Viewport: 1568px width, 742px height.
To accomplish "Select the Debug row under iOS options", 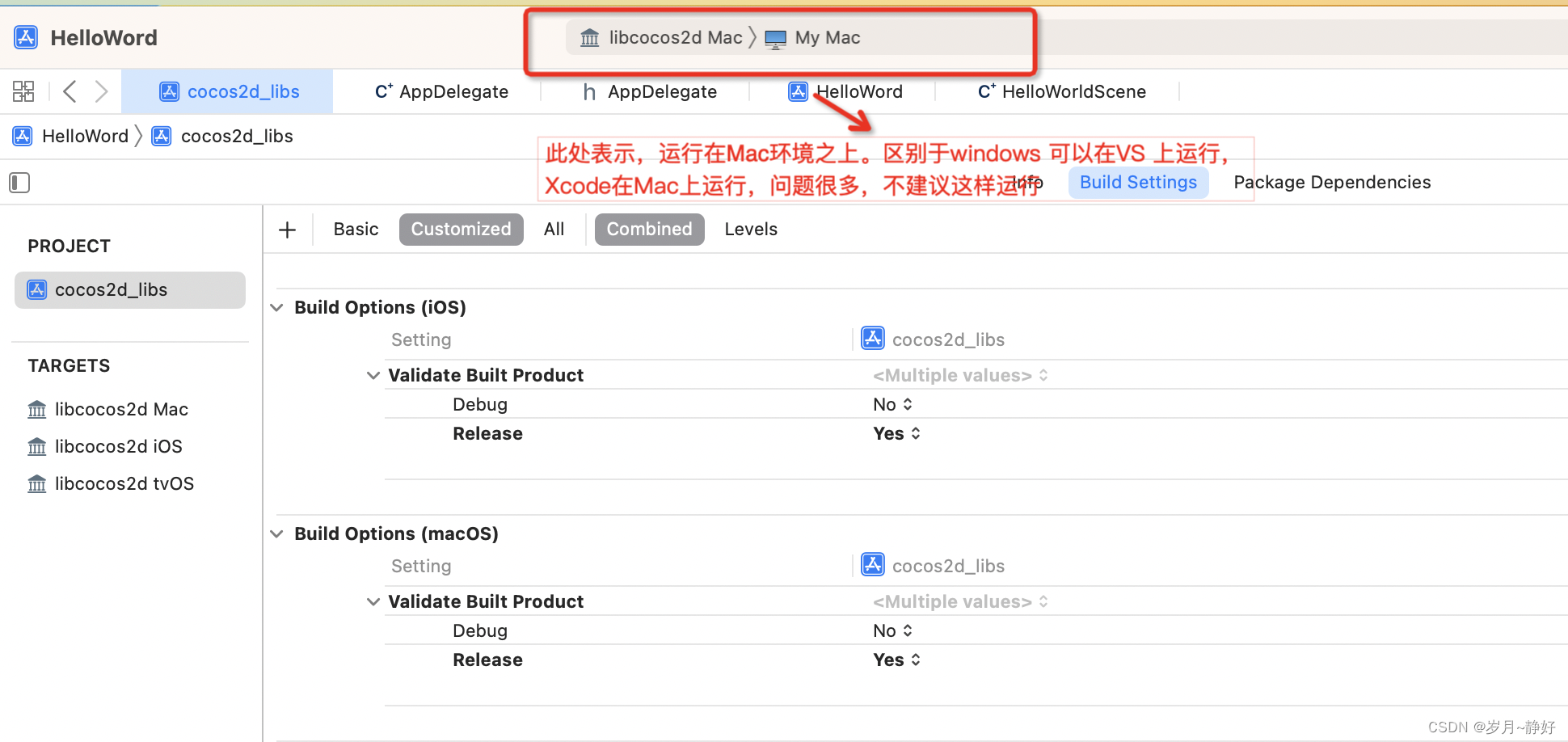I will (976, 404).
